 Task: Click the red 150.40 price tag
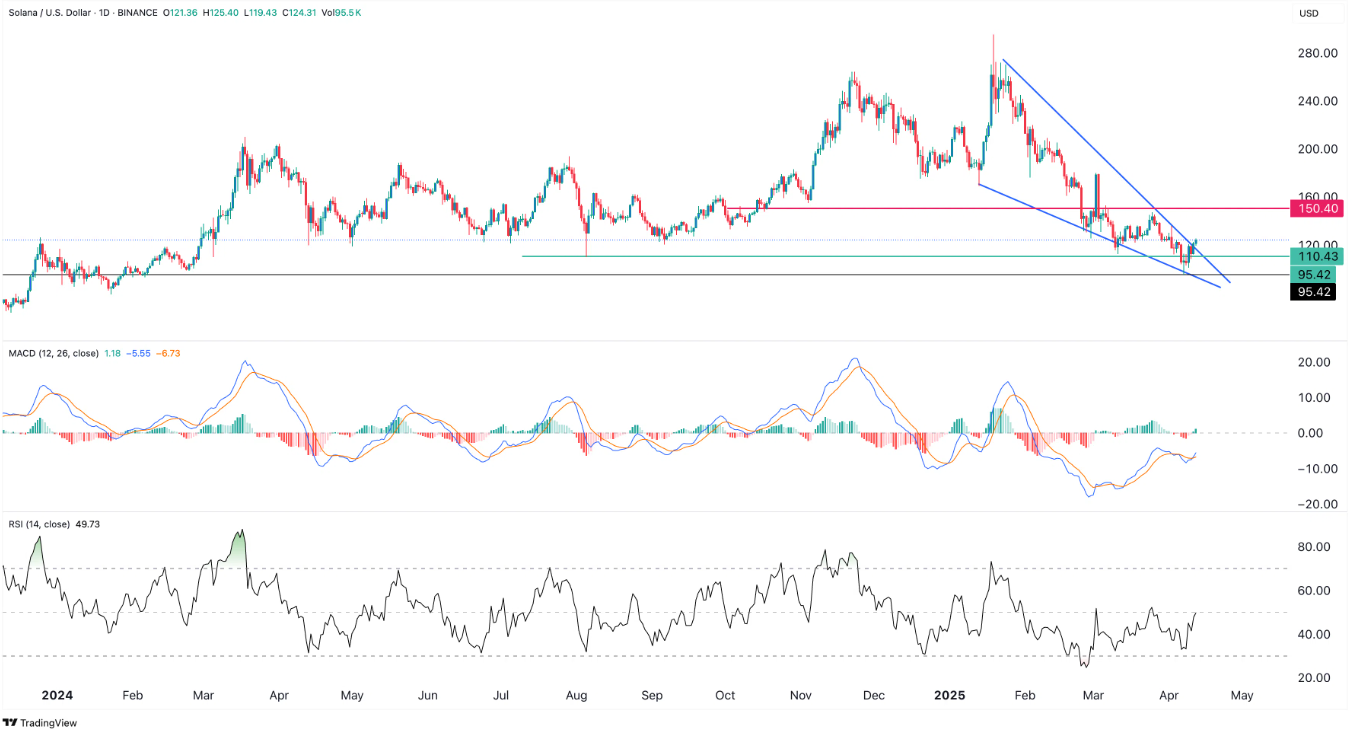pyautogui.click(x=1316, y=208)
